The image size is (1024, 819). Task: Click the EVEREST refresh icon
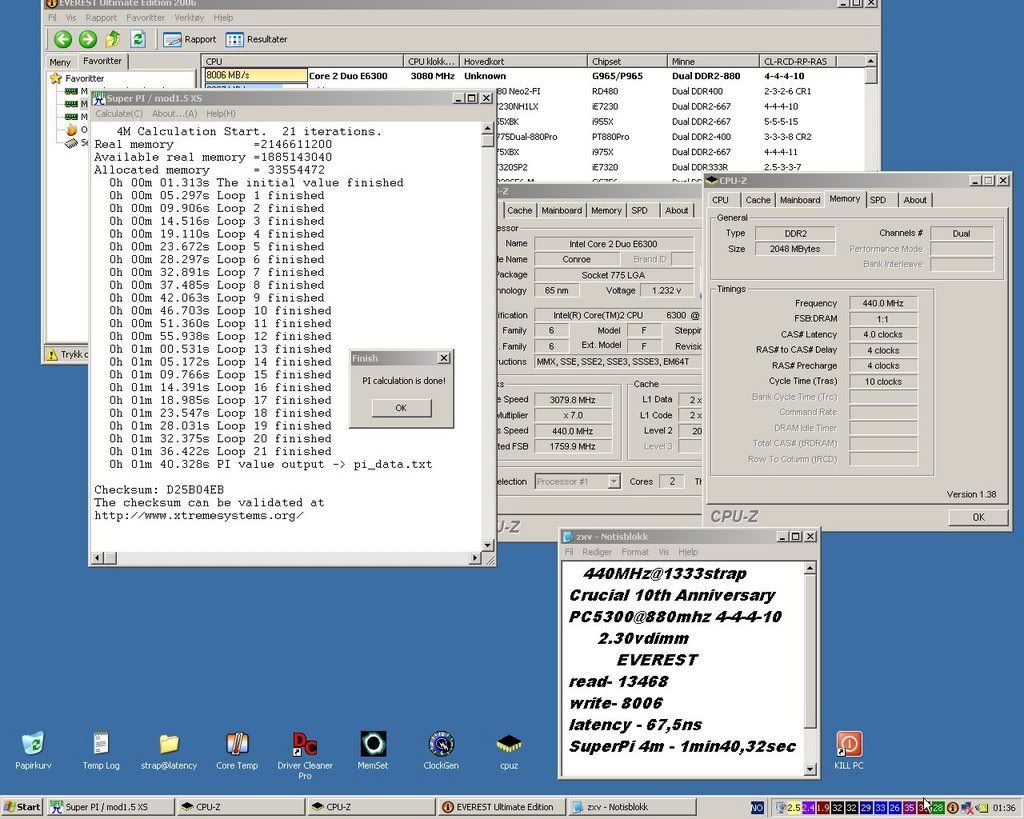[x=138, y=39]
